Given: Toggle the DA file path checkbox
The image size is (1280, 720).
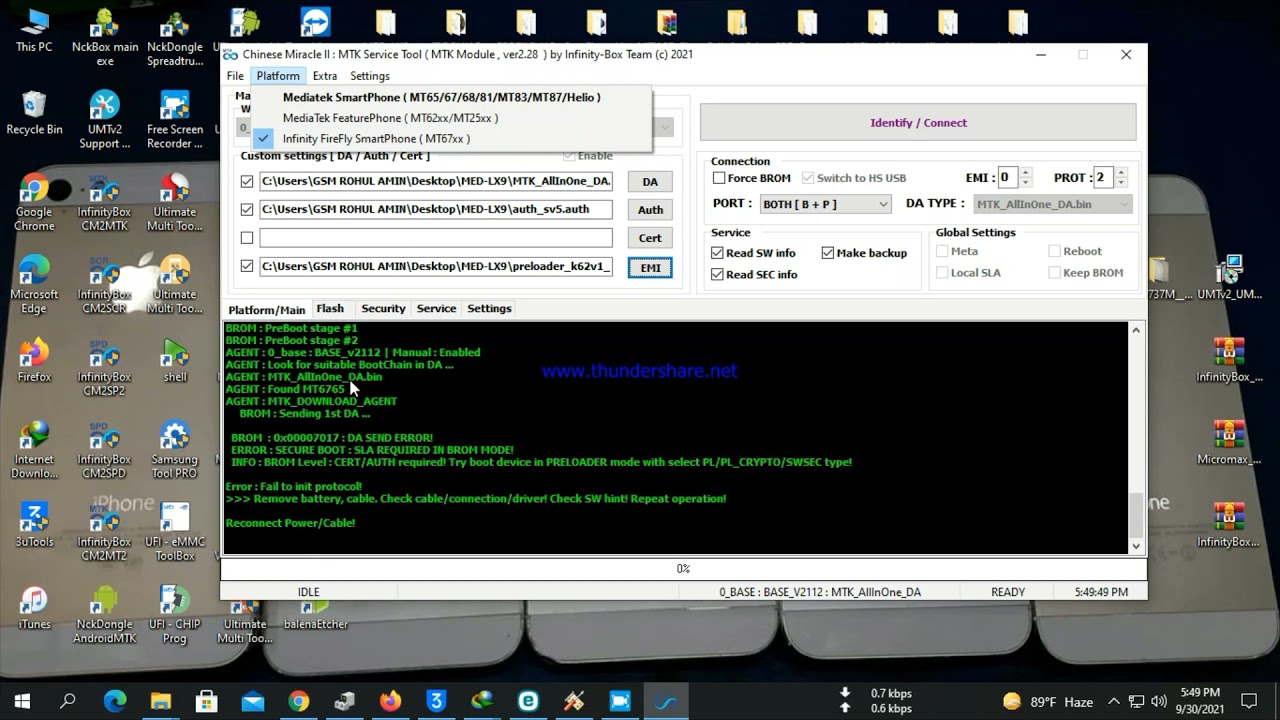Looking at the screenshot, I should (247, 182).
